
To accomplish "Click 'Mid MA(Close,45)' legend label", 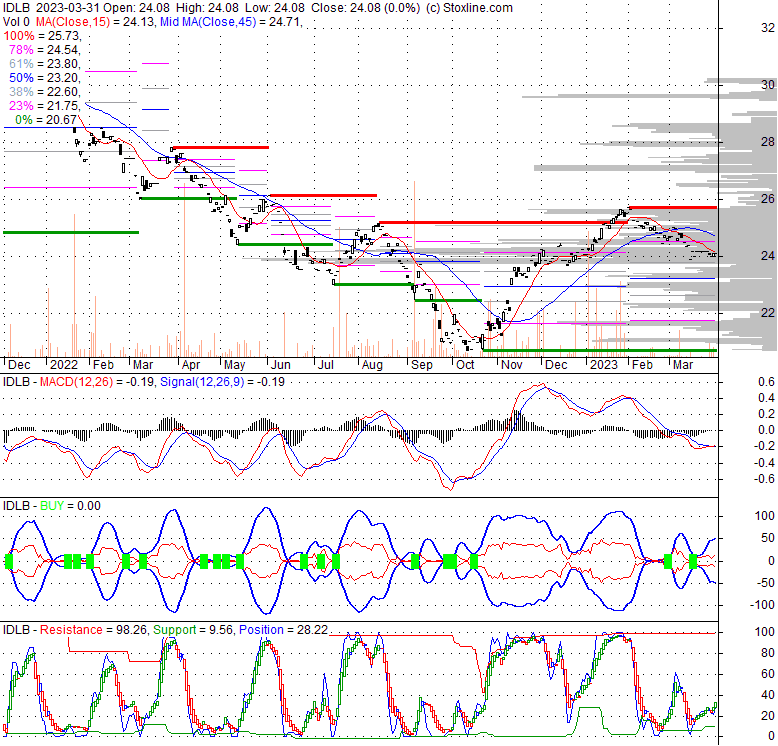I will 208,22.
